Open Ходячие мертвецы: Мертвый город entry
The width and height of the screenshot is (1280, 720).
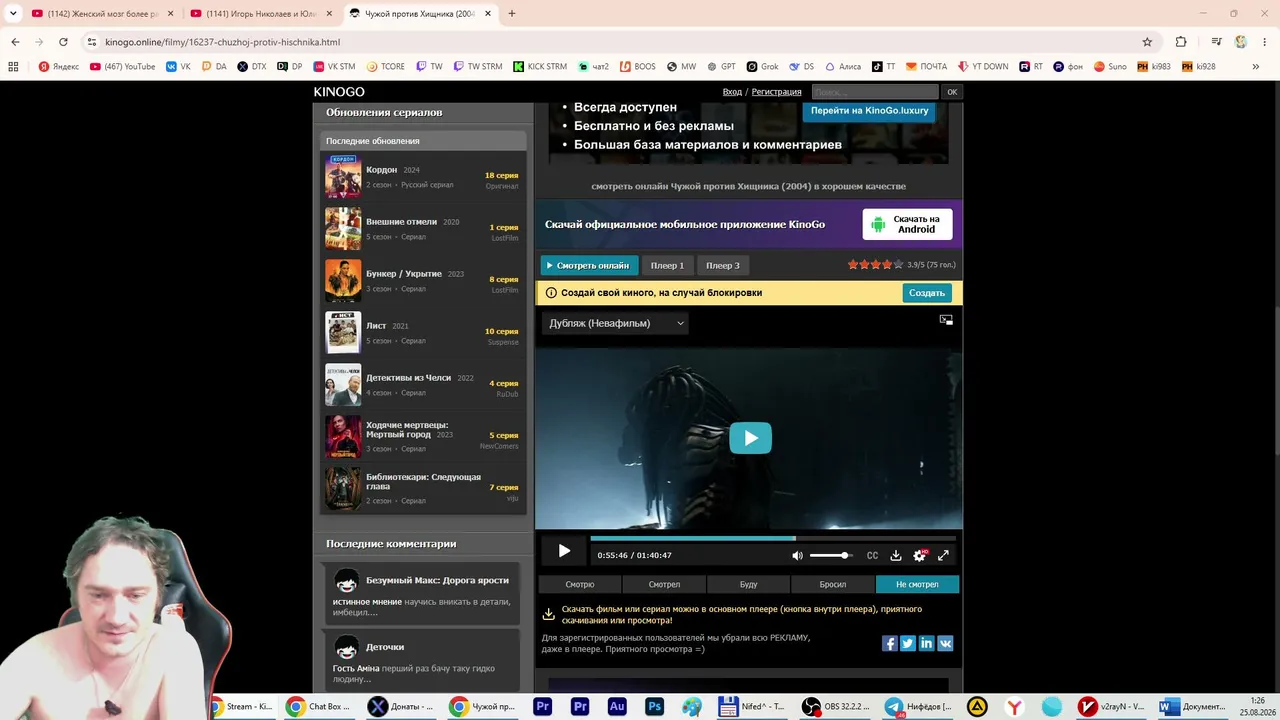click(423, 437)
